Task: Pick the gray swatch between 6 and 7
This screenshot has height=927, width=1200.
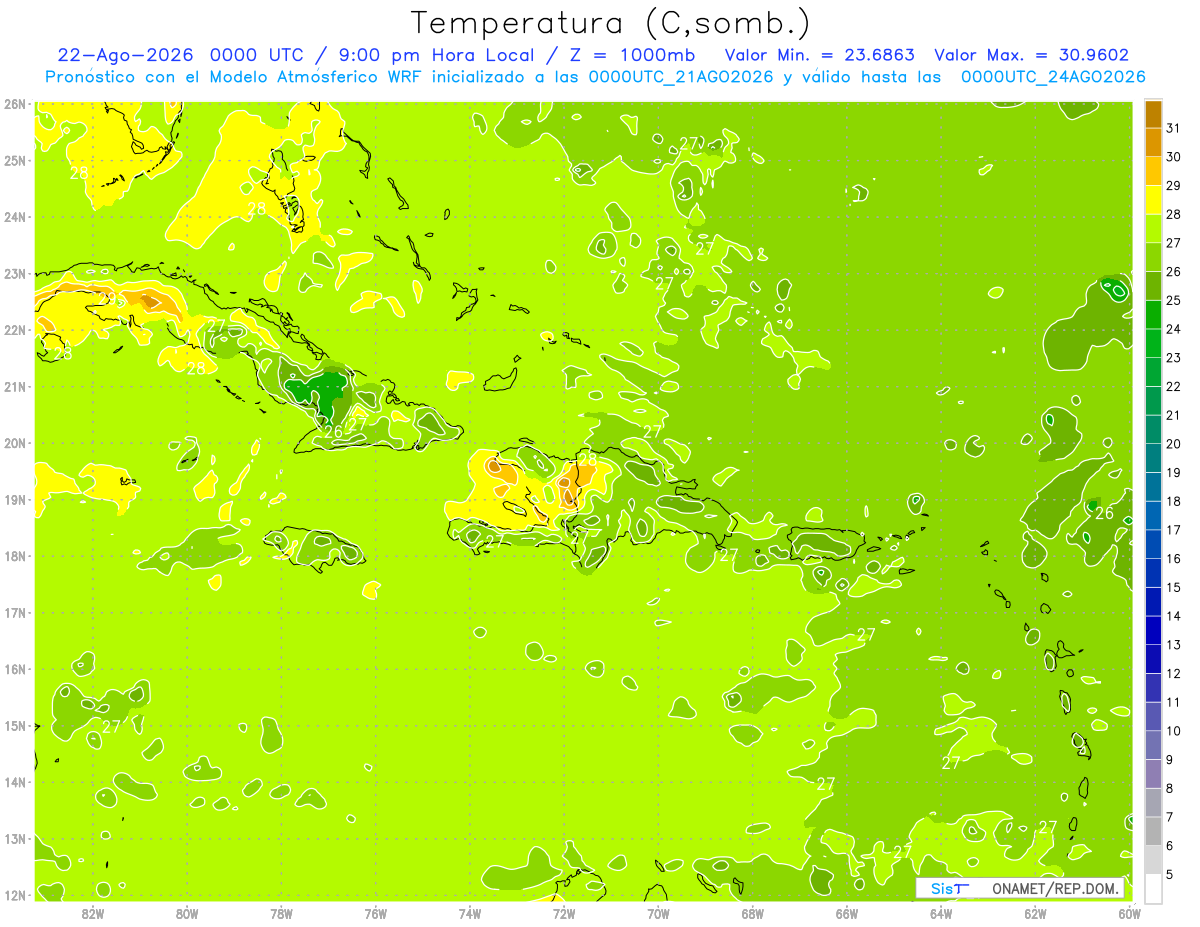Action: click(x=1153, y=832)
